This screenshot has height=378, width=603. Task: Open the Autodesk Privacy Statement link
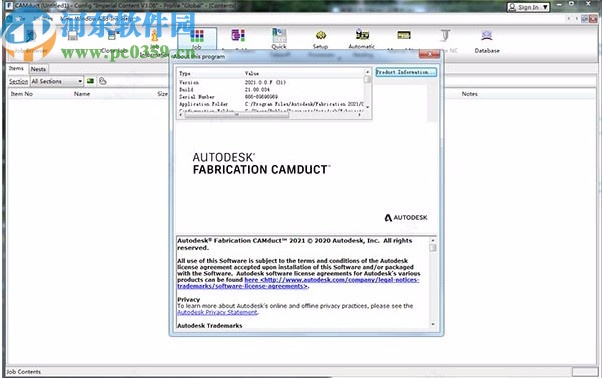[217, 312]
